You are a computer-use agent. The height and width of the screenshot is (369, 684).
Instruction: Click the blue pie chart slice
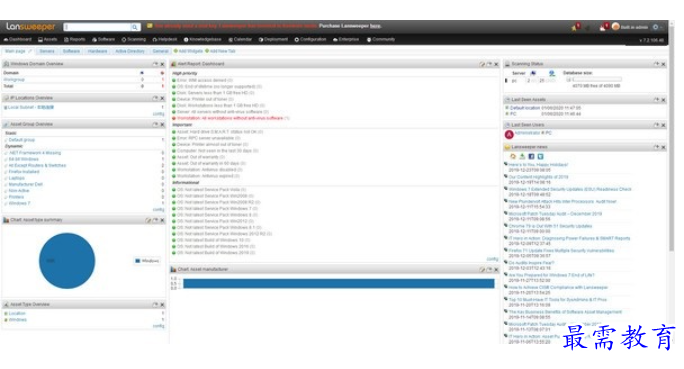point(67,261)
